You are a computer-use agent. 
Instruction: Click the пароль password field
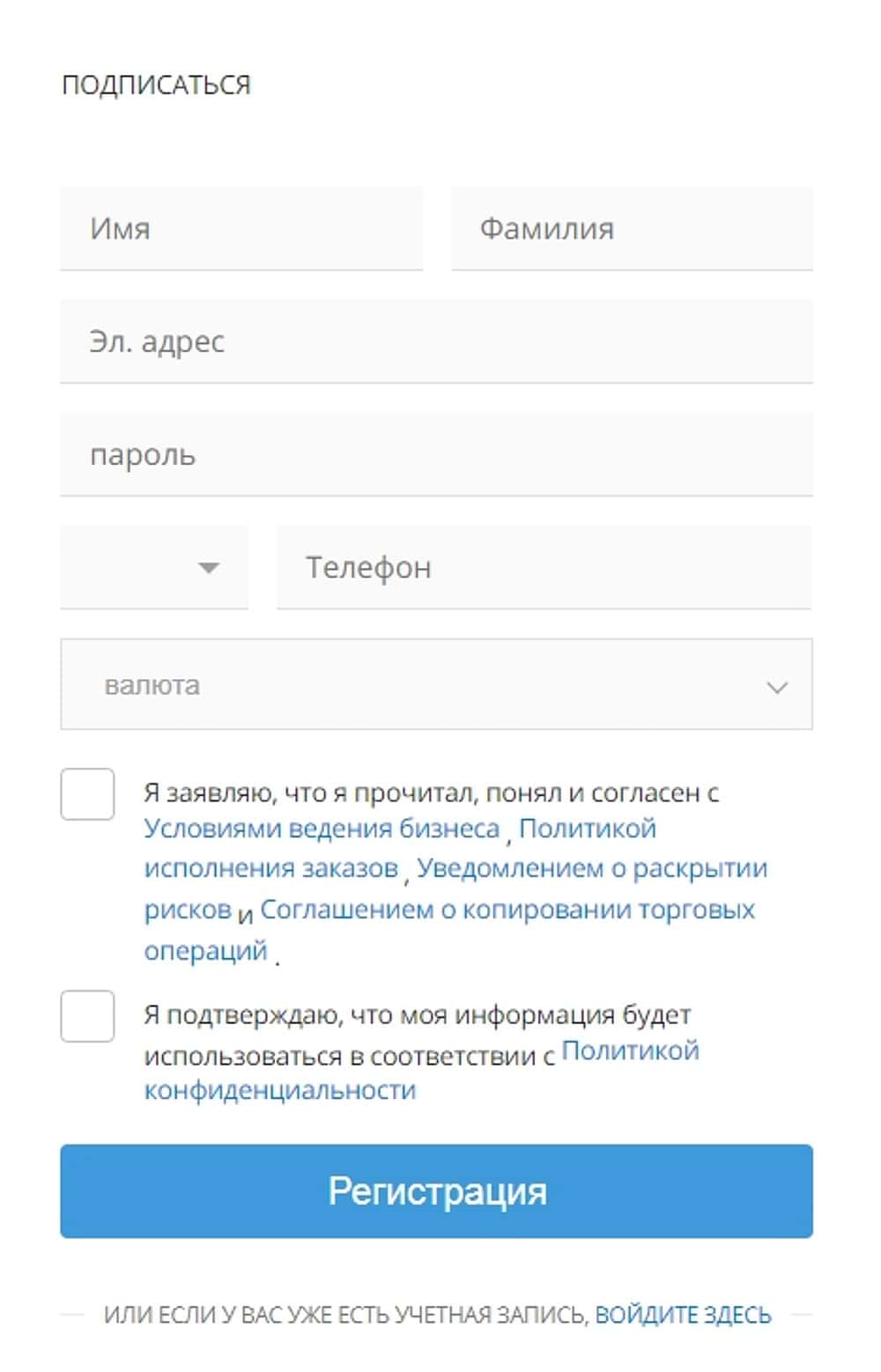point(436,455)
